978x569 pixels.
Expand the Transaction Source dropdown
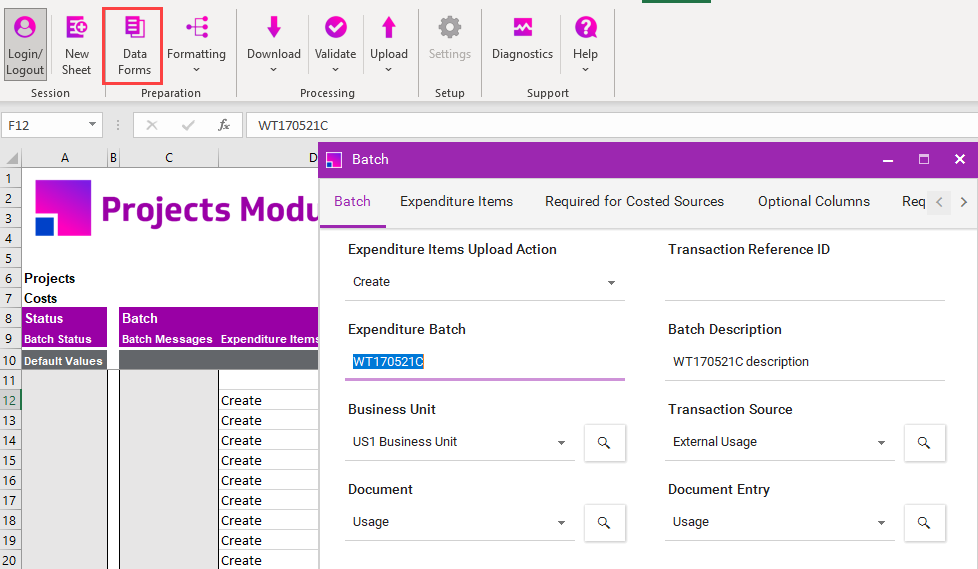tap(881, 442)
